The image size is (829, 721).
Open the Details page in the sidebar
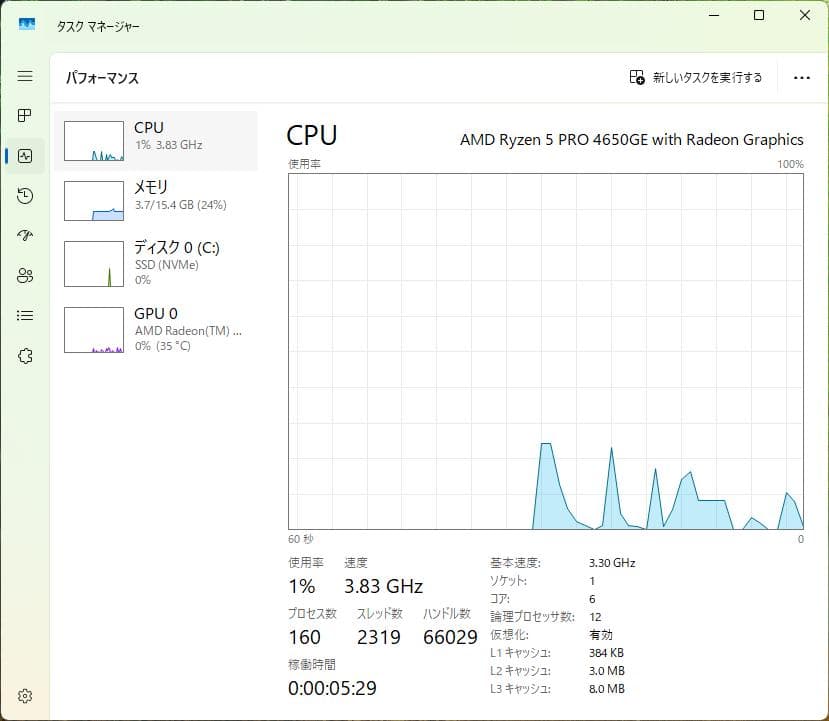click(x=25, y=315)
